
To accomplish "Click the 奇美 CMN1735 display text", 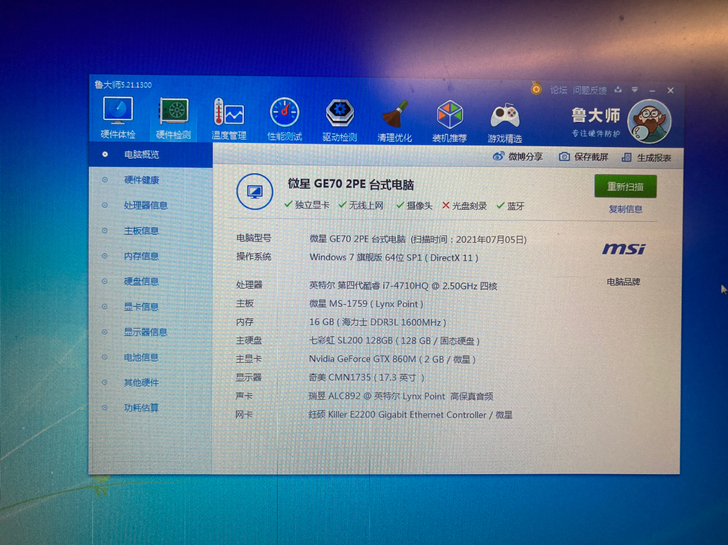I will 367,377.
